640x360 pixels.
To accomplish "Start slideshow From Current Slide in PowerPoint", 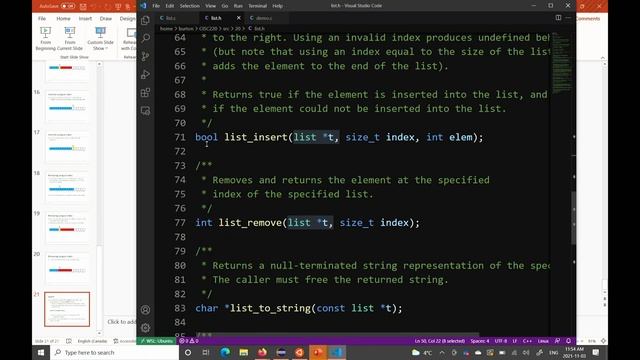I will pos(70,39).
